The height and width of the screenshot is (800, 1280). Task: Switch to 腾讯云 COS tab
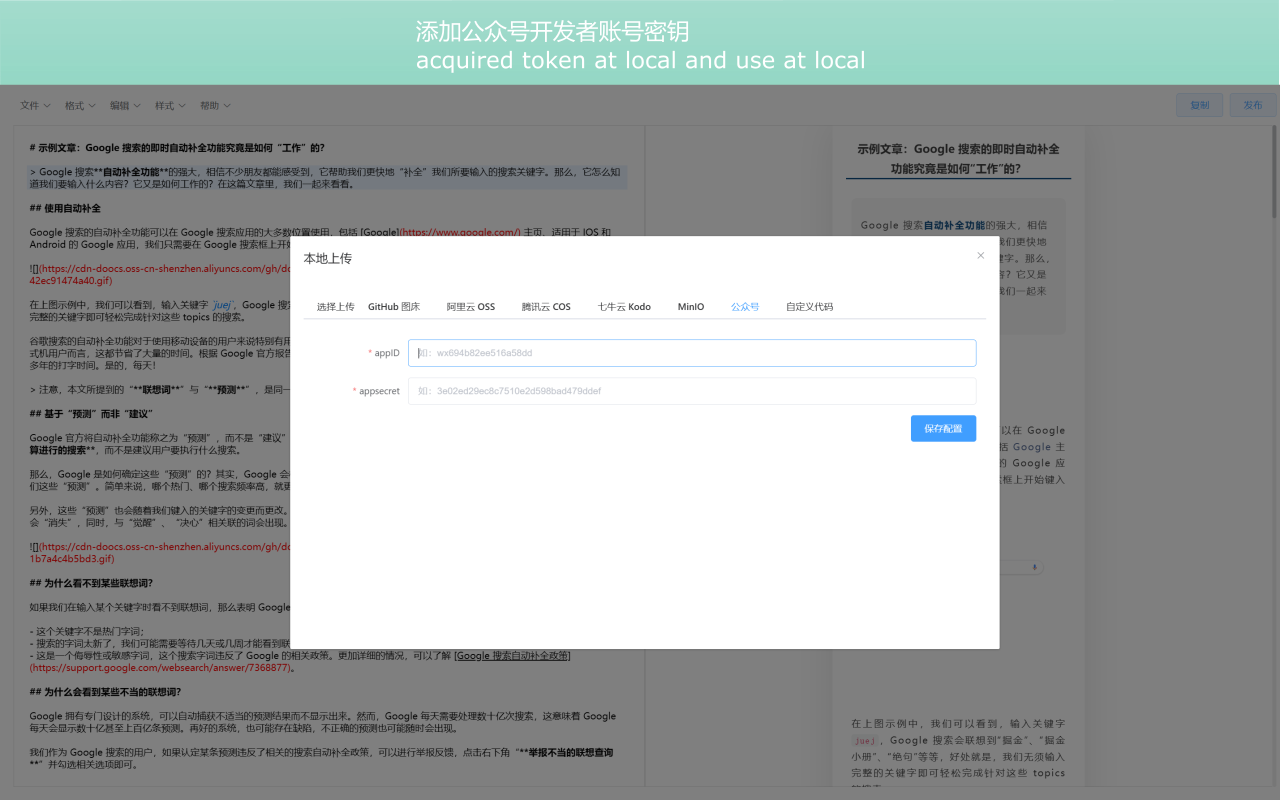pos(546,307)
